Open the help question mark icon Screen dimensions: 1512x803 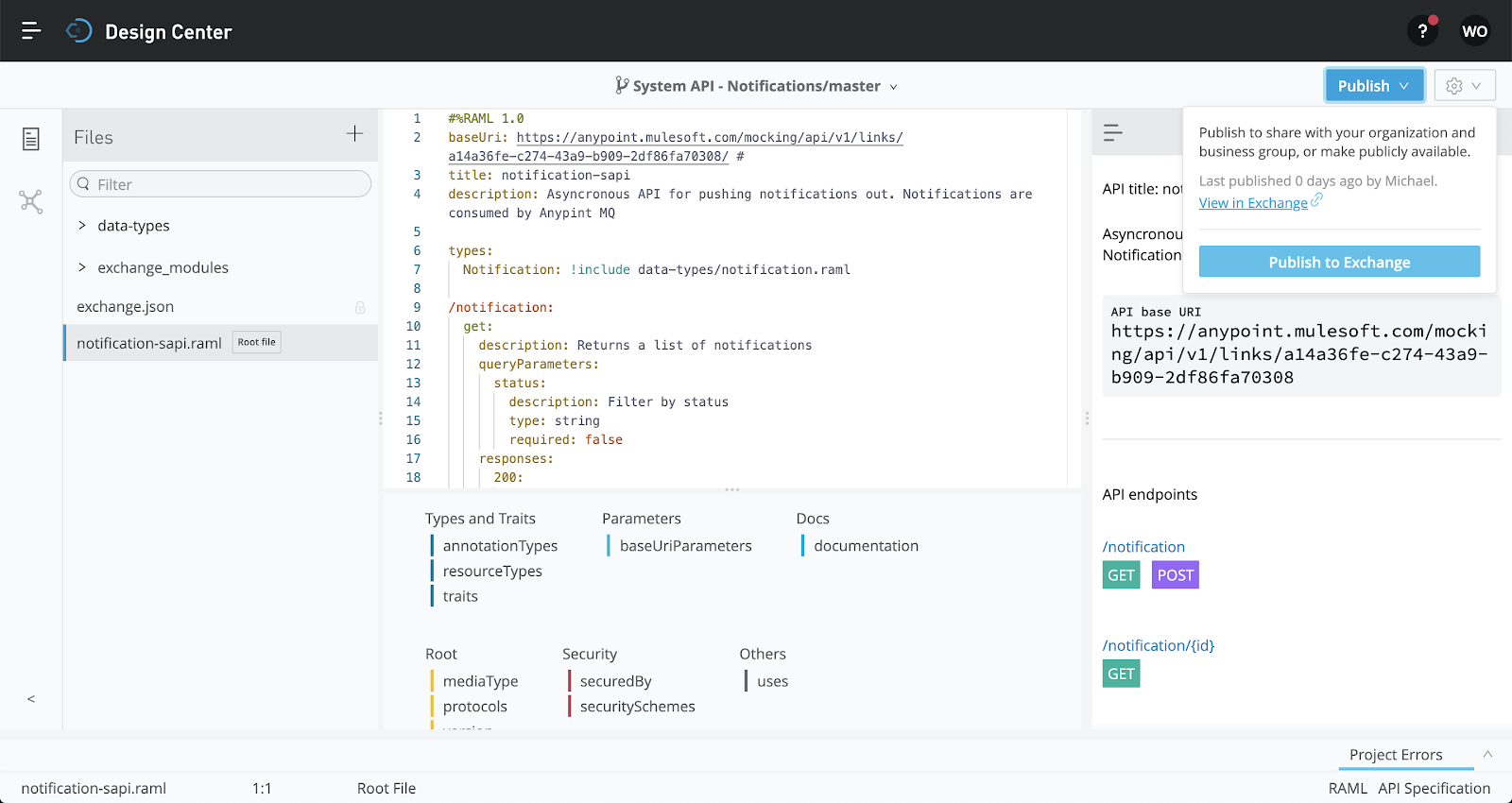tap(1422, 31)
